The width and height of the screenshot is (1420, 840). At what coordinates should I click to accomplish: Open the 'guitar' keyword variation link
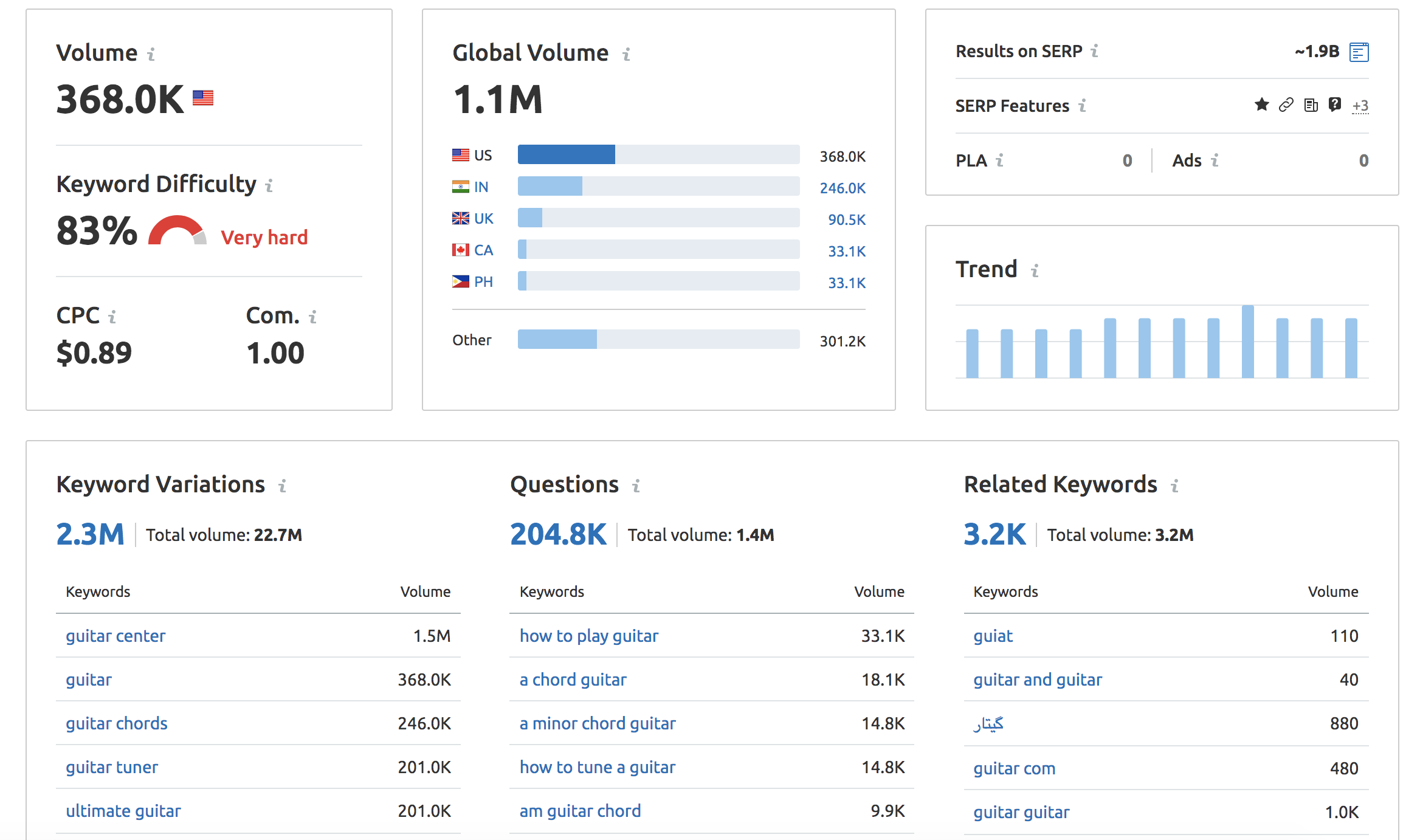89,680
